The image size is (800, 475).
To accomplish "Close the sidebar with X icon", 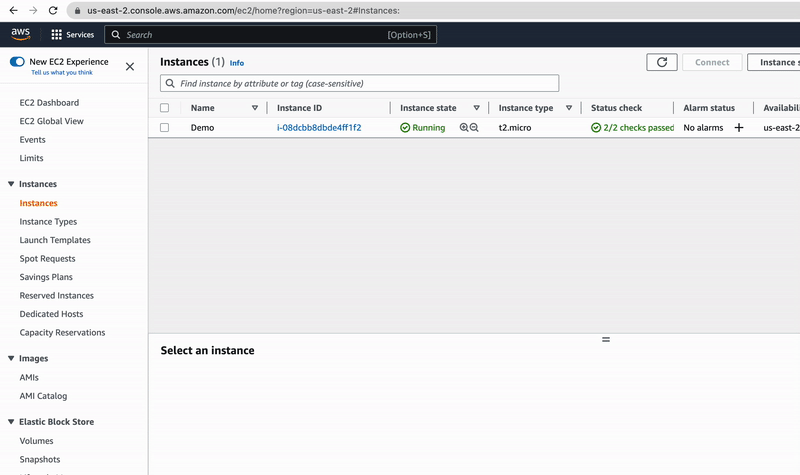I will click(130, 67).
